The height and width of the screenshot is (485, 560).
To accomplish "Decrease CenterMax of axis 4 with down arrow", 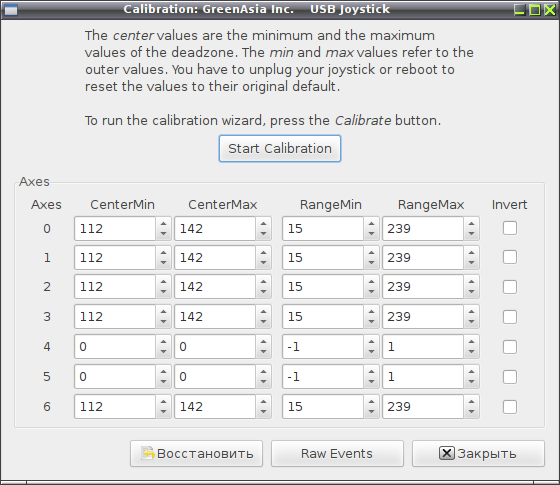I will click(264, 352).
